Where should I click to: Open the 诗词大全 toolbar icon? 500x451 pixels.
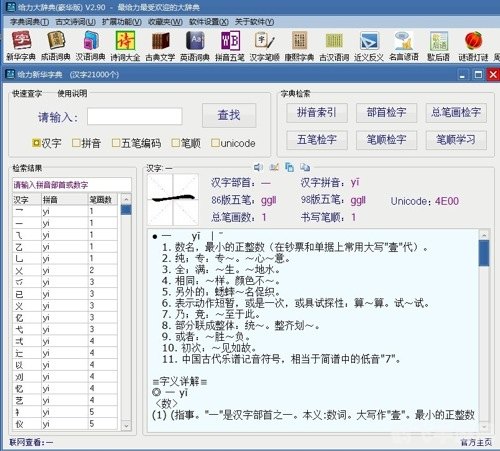coord(125,46)
